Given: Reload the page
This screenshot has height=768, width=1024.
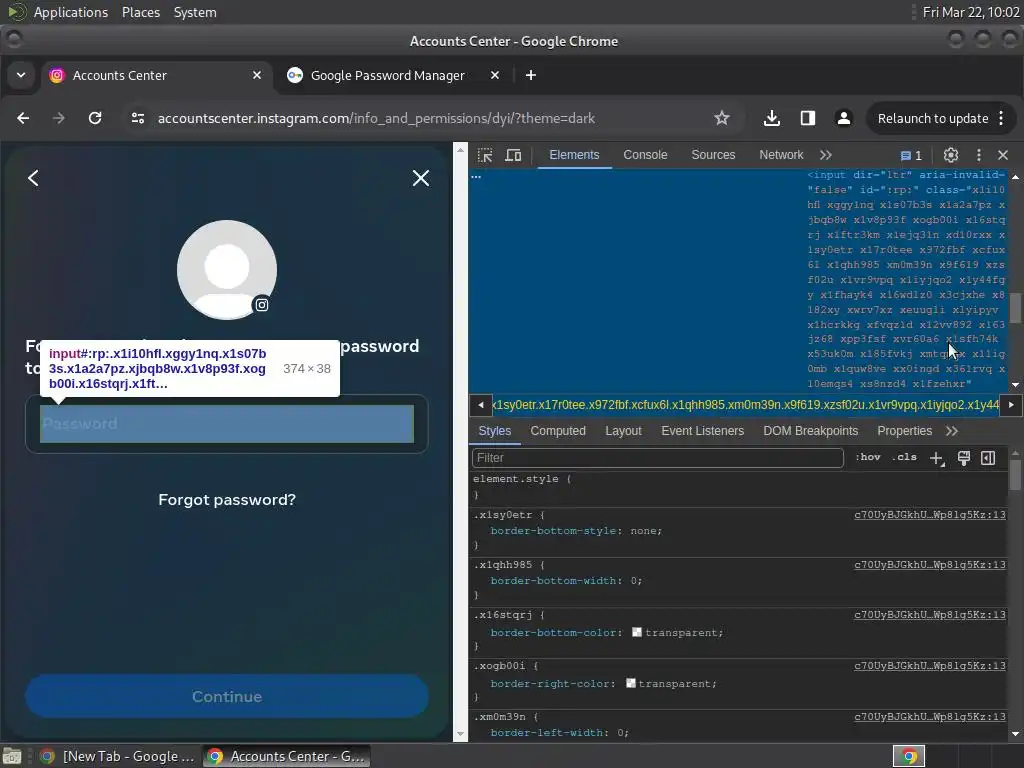Looking at the screenshot, I should point(95,118).
